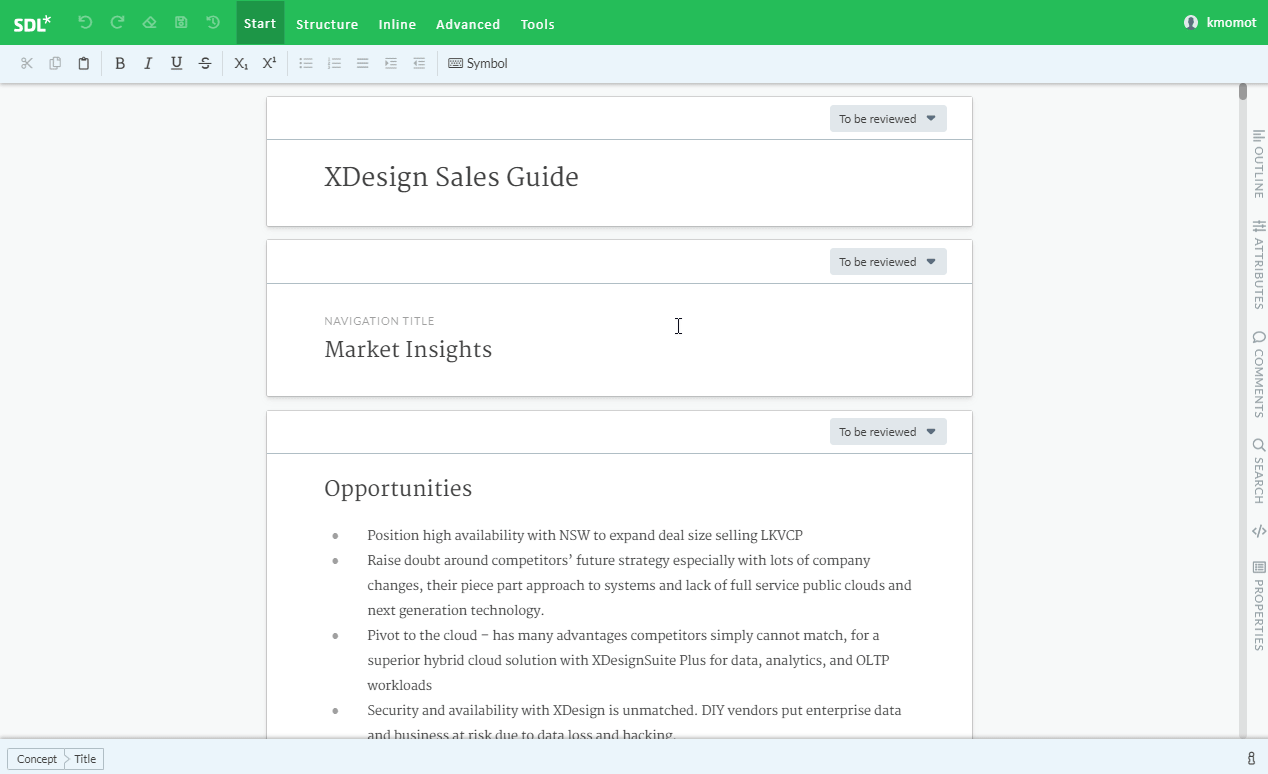Open review status dropdown above Opportunities
Screen dimensions: 1268x774
pos(888,432)
